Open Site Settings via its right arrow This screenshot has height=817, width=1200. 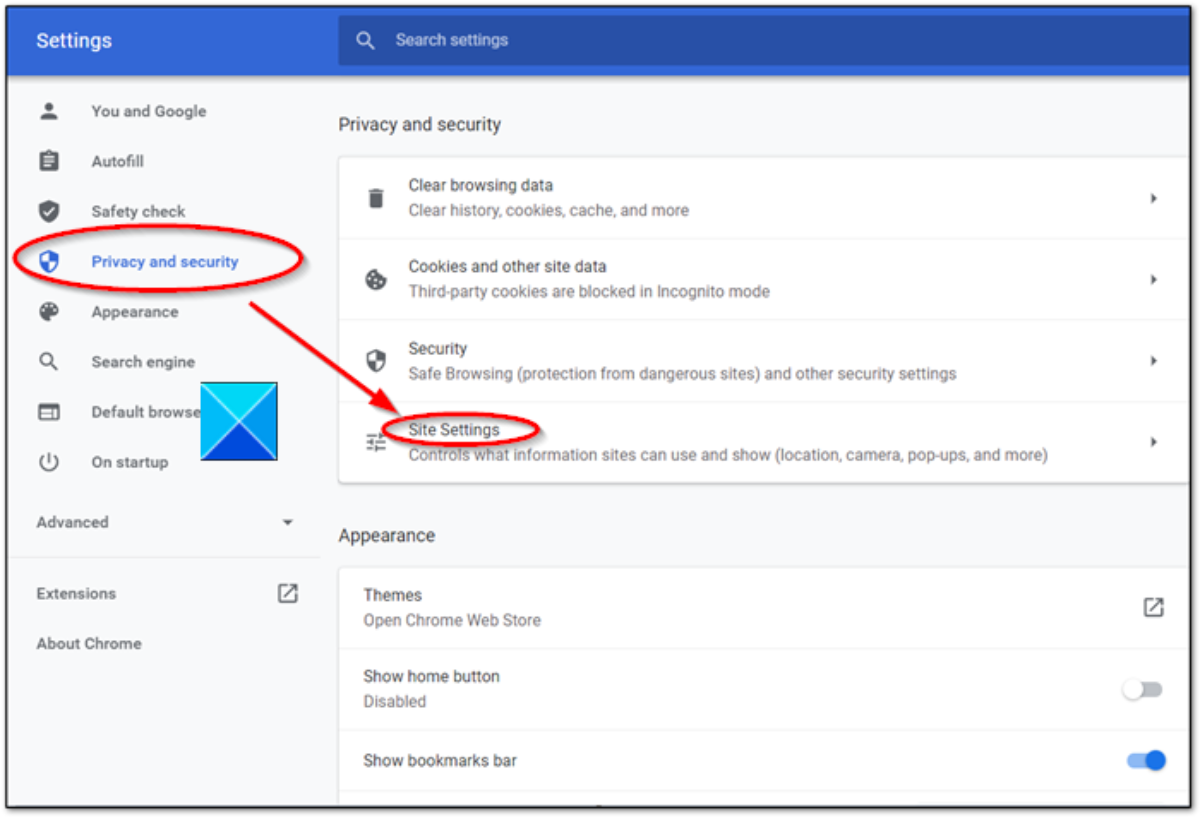pyautogui.click(x=1153, y=442)
